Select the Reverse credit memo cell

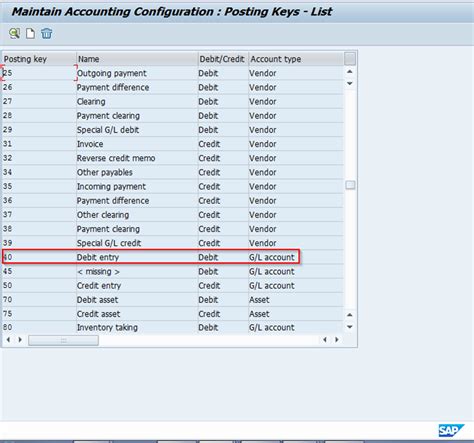[x=137, y=158]
